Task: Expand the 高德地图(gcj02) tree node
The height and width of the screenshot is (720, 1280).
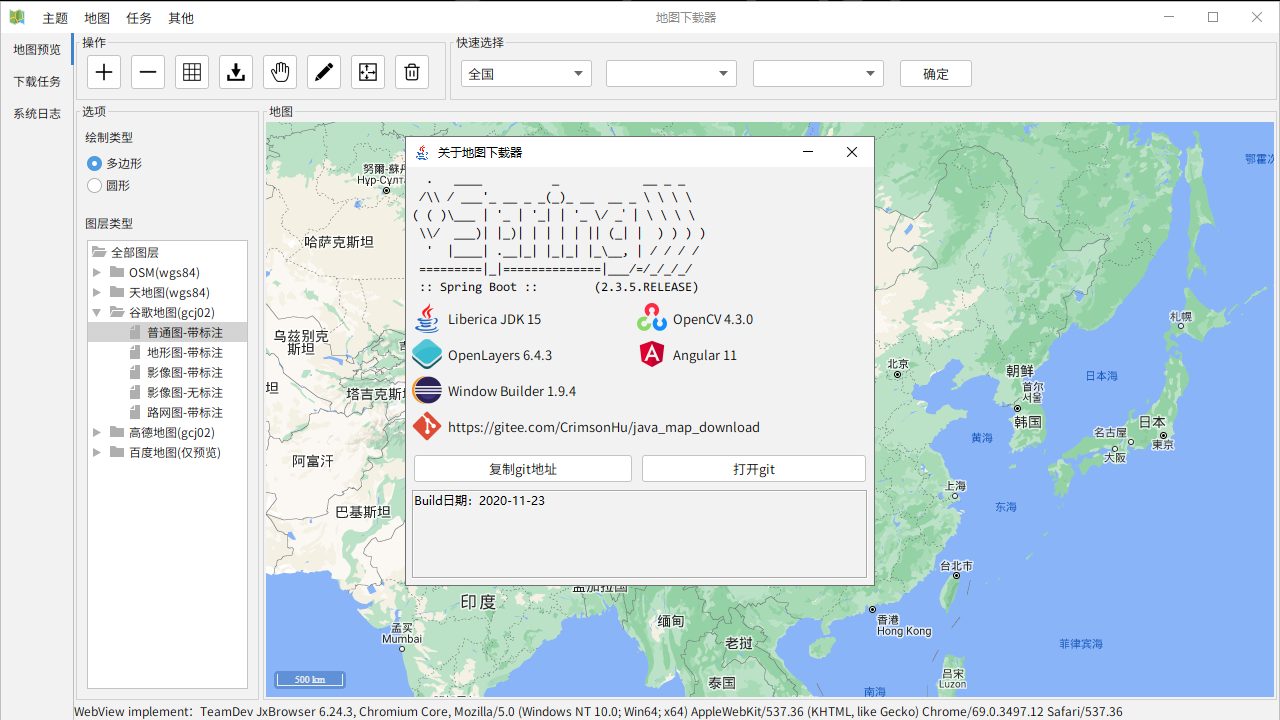Action: 97,432
